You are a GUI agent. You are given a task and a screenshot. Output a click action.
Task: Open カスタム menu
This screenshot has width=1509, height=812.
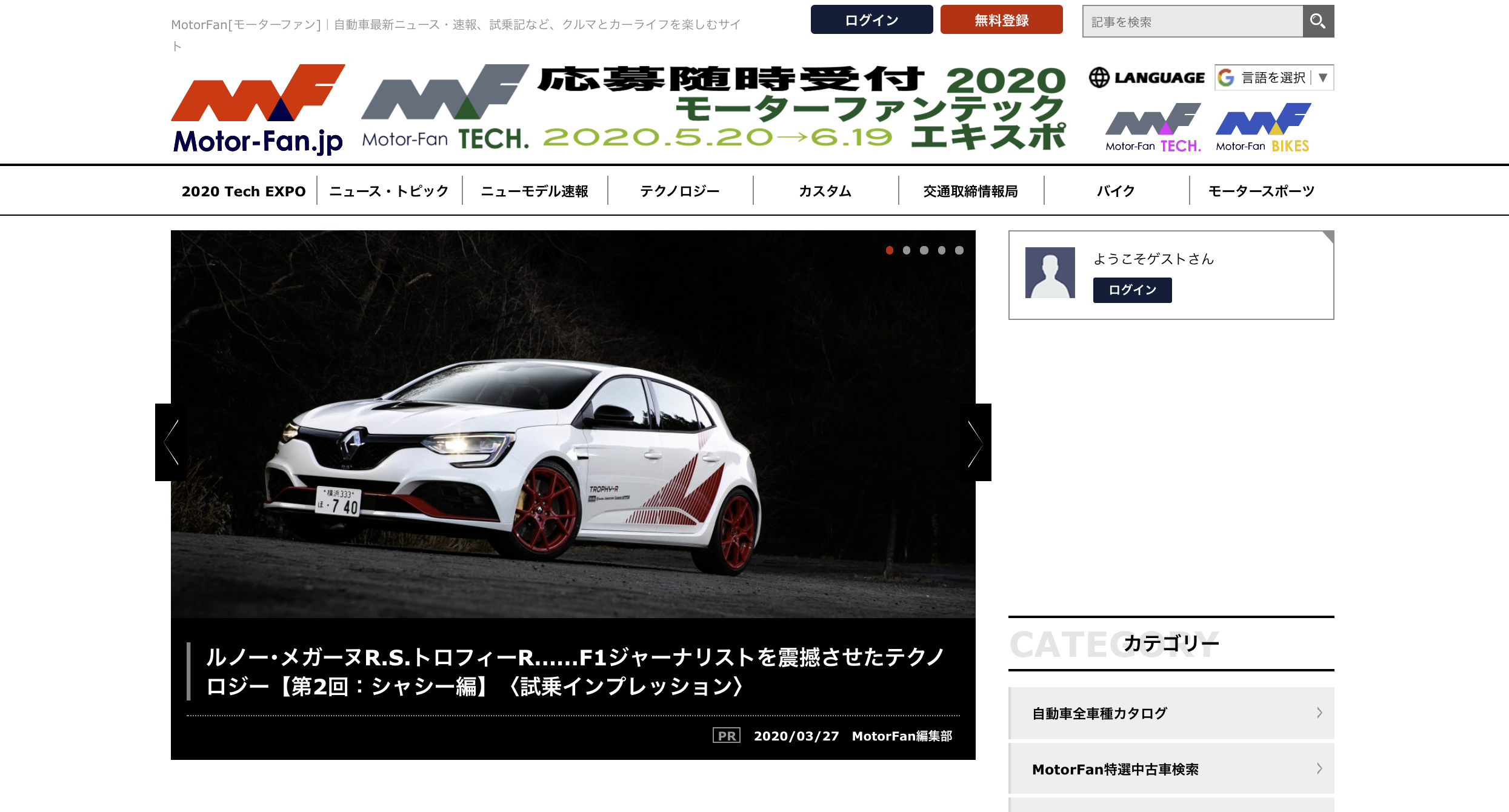coord(825,191)
